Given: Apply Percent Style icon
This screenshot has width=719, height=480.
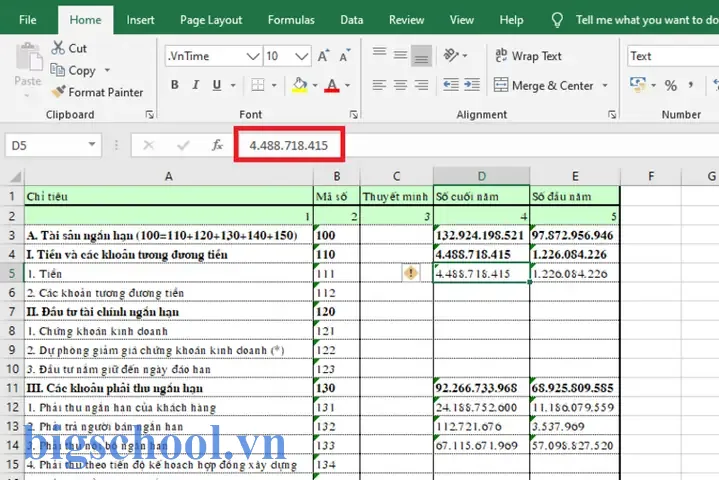Looking at the screenshot, I should click(671, 85).
